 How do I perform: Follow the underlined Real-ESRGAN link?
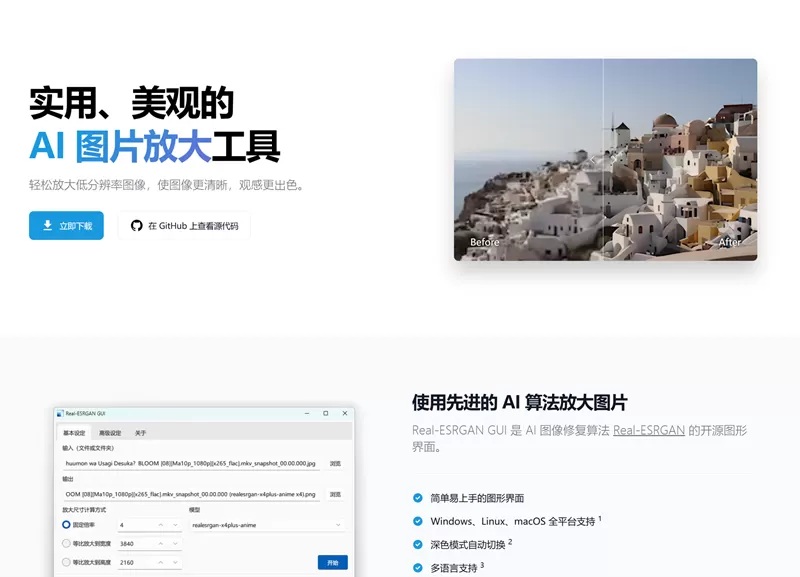click(648, 430)
